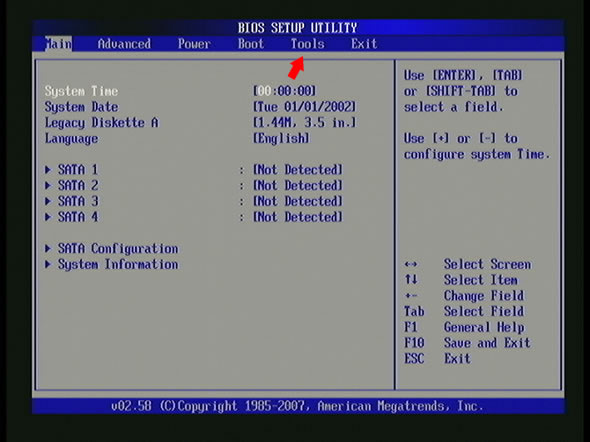This screenshot has height=442, width=590.
Task: Click the System Time label
Action: [x=81, y=91]
